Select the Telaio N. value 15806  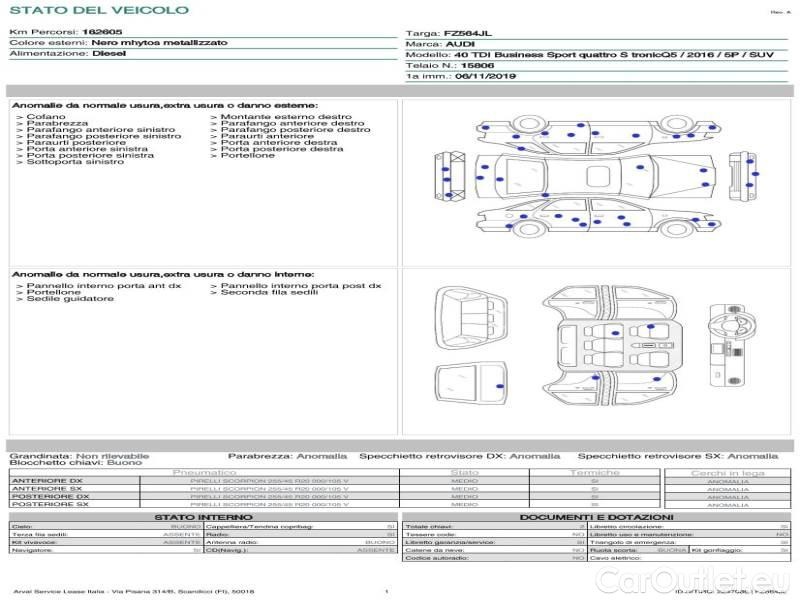click(477, 65)
